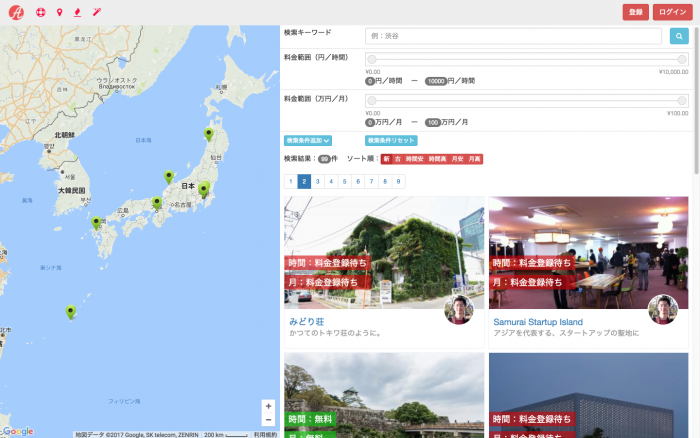Click the map marker on the Sea of Japan coast
Image resolution: width=700 pixels, height=438 pixels.
[169, 177]
